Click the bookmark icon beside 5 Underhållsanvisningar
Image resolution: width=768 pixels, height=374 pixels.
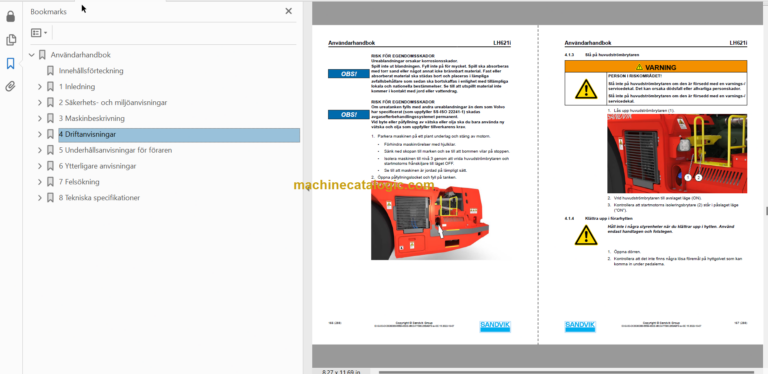click(x=50, y=150)
